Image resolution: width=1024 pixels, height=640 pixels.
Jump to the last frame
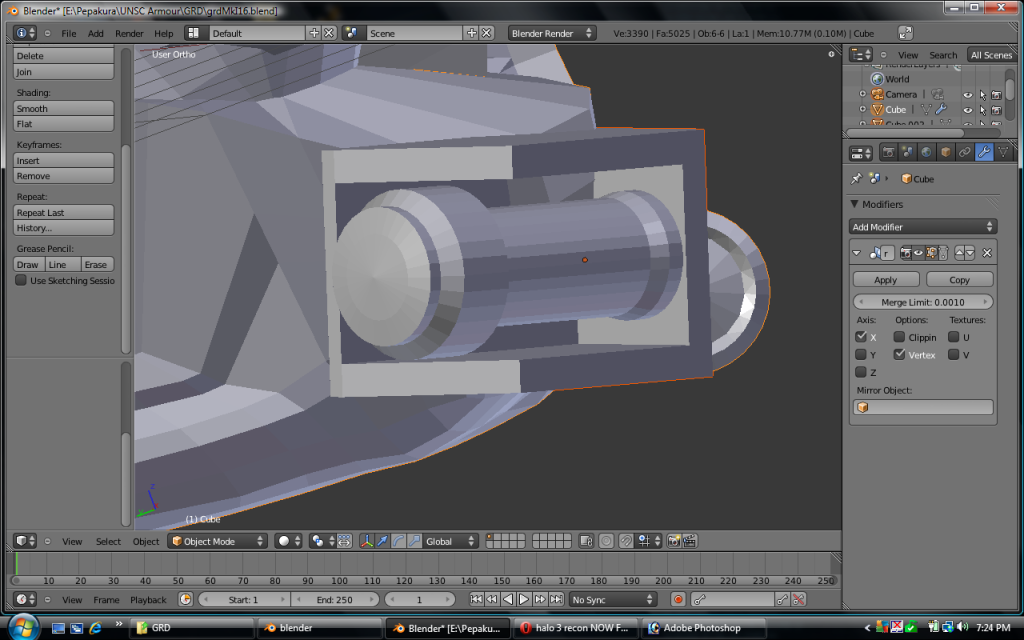tap(556, 599)
